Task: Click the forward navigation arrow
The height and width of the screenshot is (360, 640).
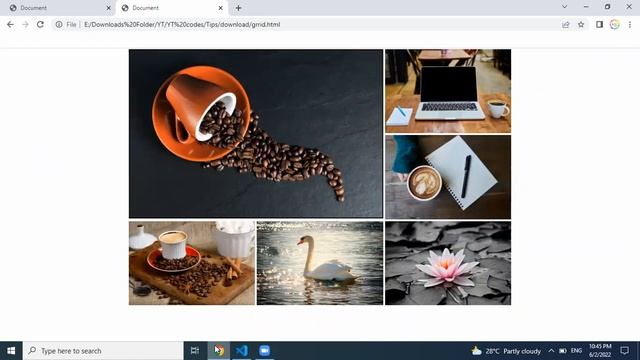Action: pos(25,24)
